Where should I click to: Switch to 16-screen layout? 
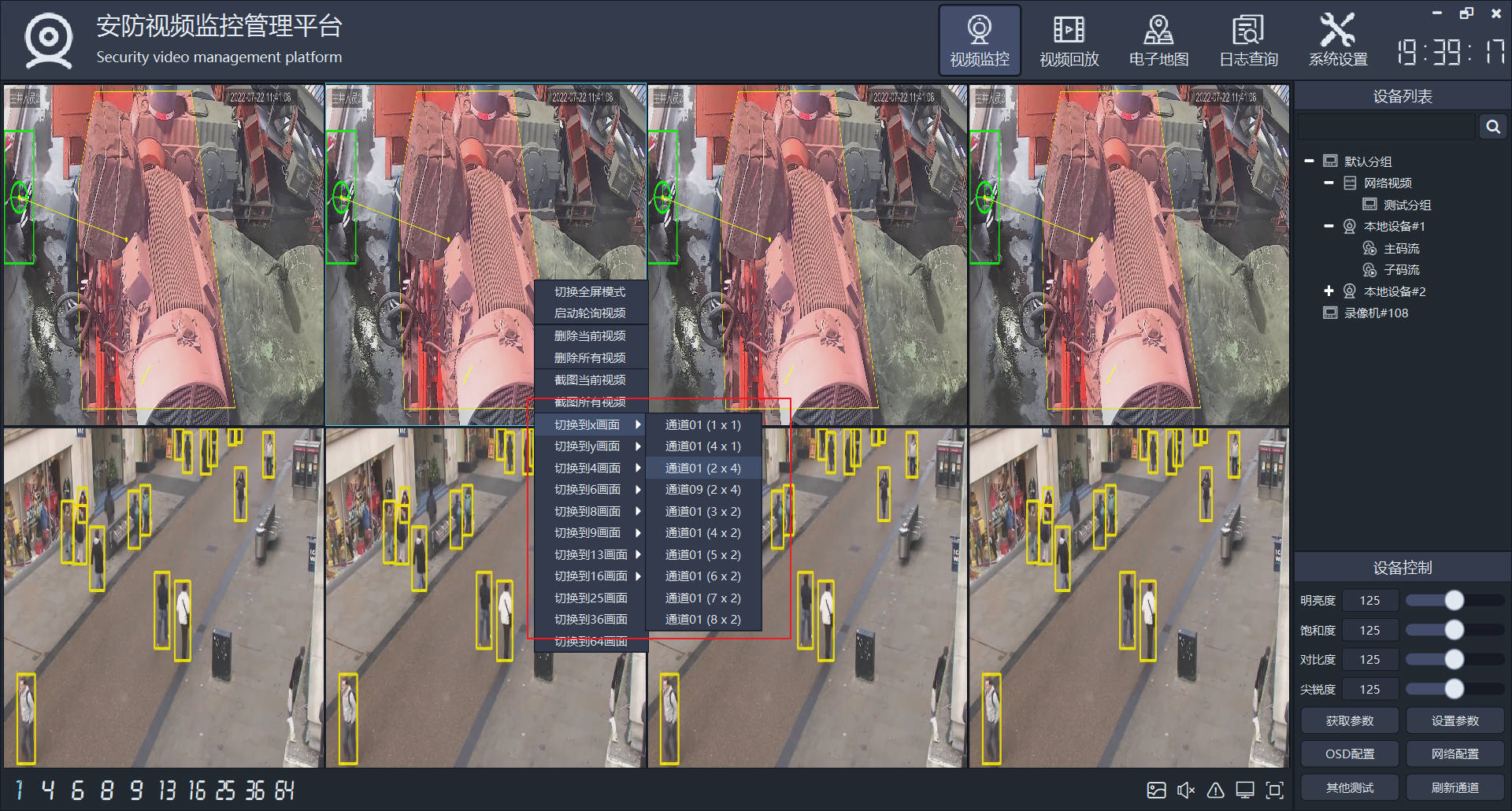[196, 790]
